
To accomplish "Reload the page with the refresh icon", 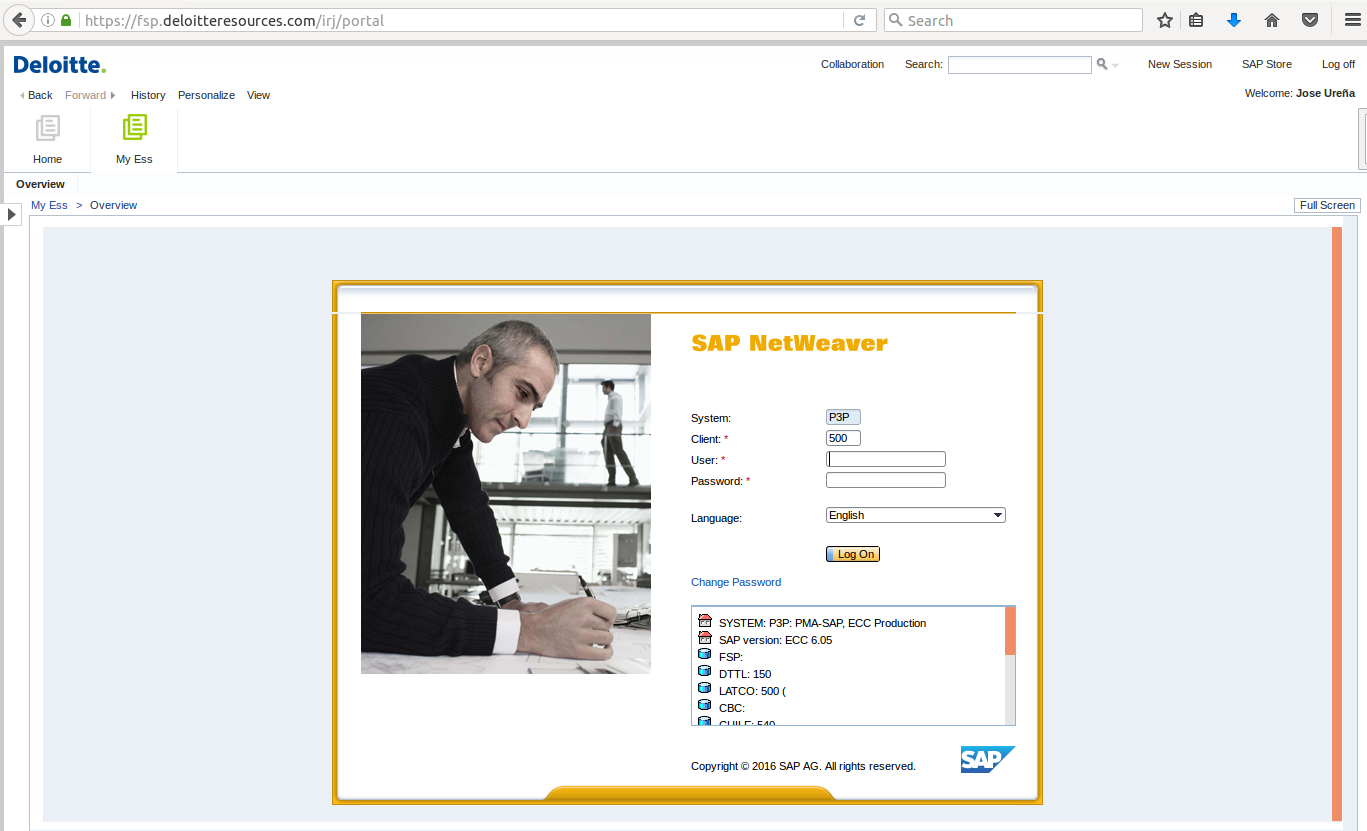I will tap(859, 20).
